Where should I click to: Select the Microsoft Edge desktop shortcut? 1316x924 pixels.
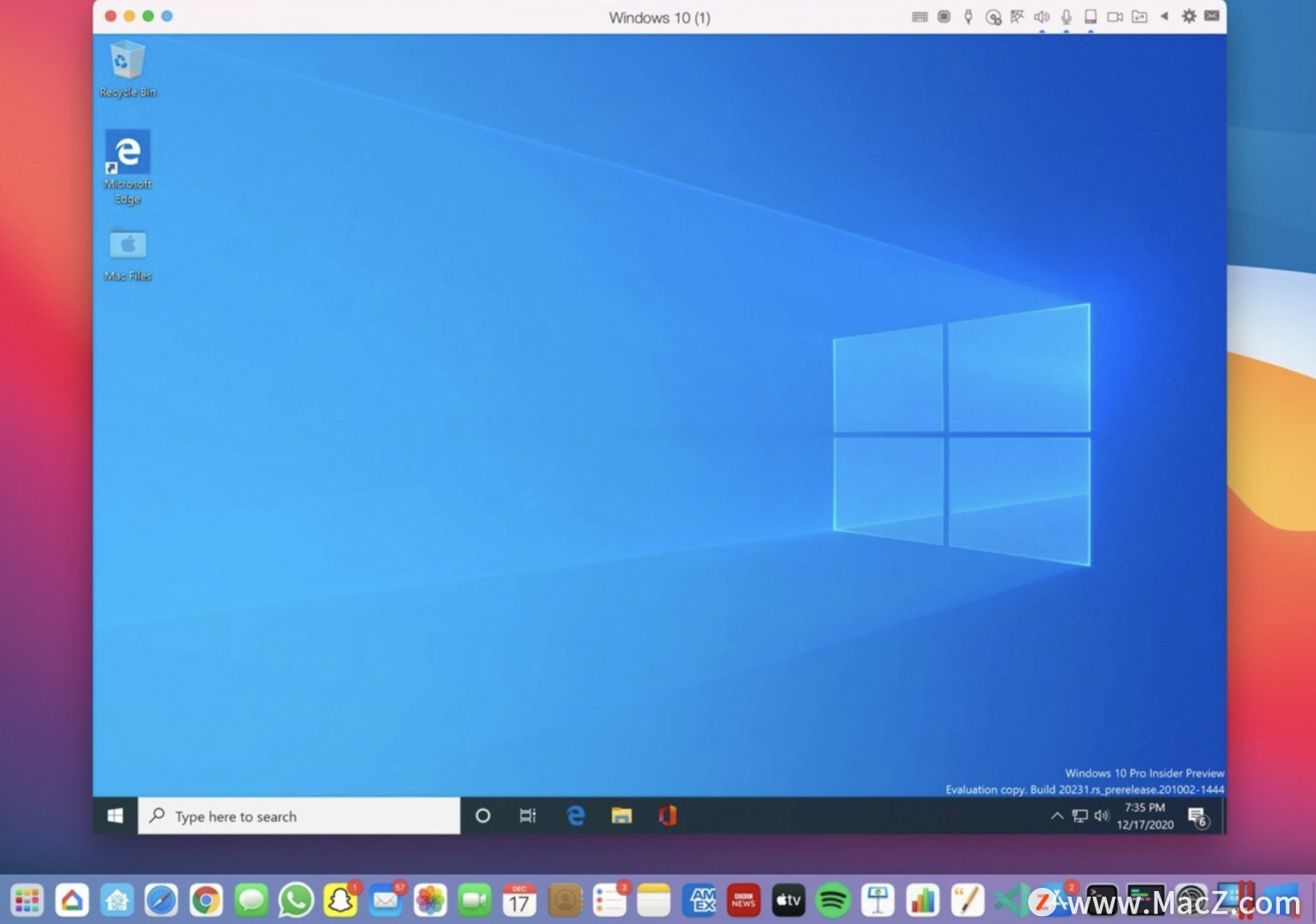(127, 167)
